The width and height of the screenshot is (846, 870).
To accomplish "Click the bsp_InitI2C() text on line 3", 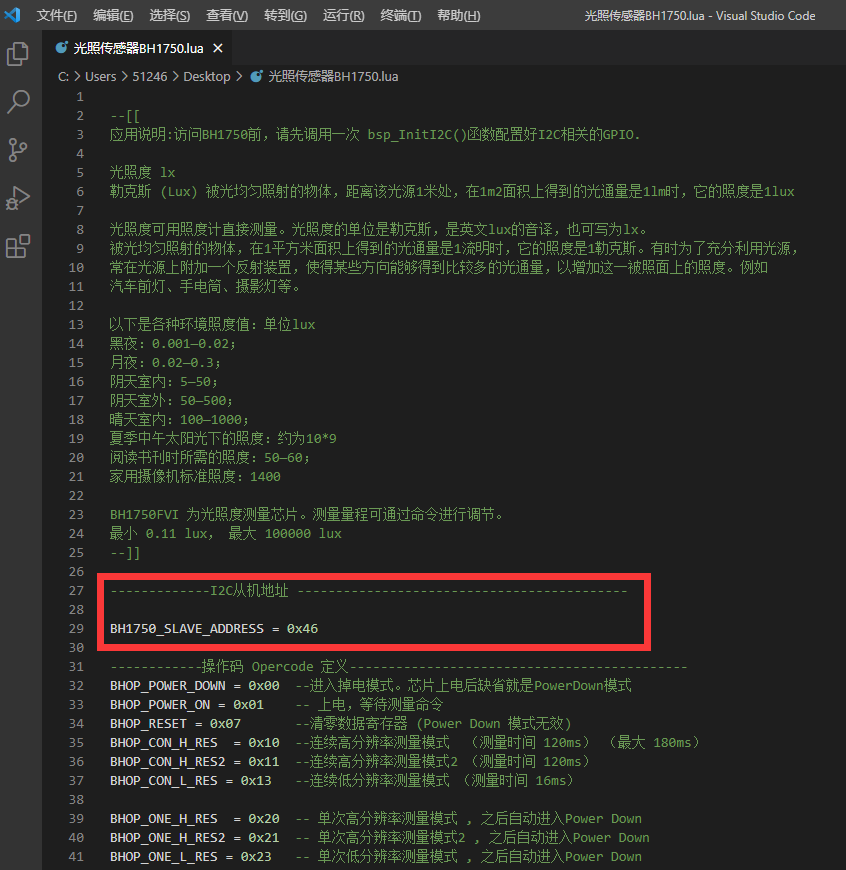I will click(x=417, y=135).
